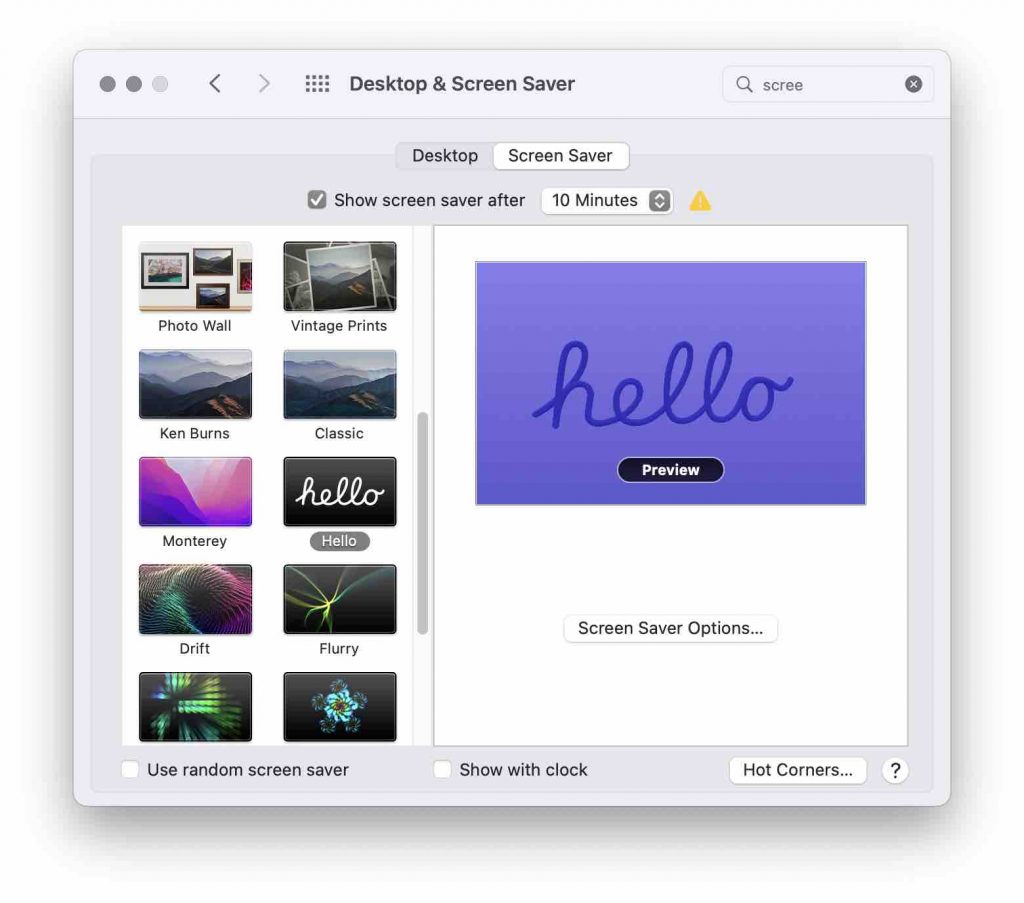
Task: Select the Flurry screen saver thumbnail
Action: click(340, 599)
